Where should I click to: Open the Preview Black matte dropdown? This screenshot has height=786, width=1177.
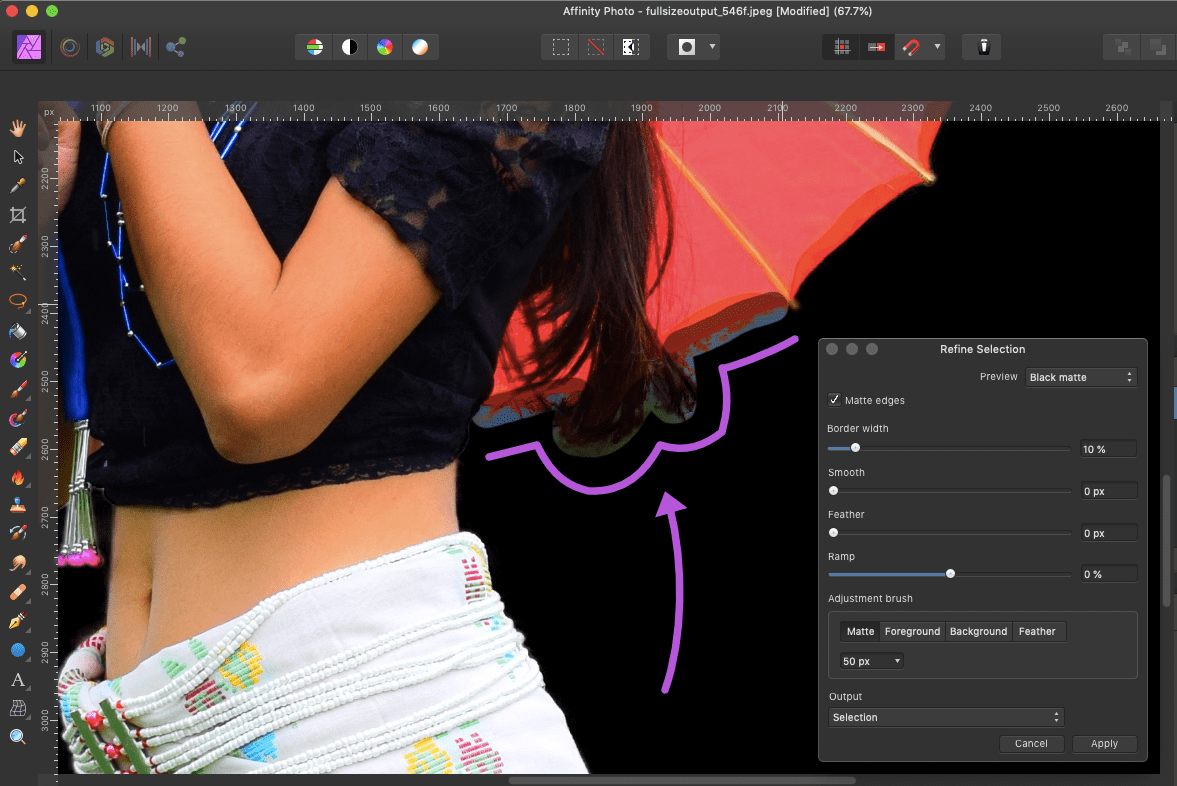pos(1082,377)
